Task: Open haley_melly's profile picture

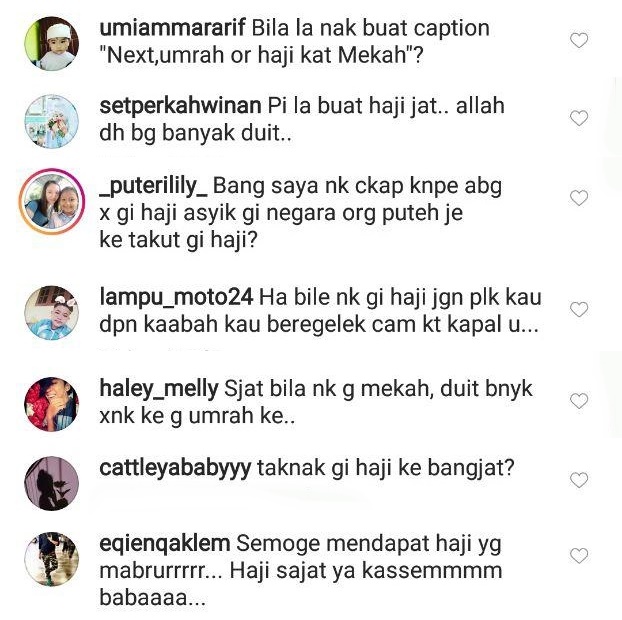Action: (x=52, y=404)
